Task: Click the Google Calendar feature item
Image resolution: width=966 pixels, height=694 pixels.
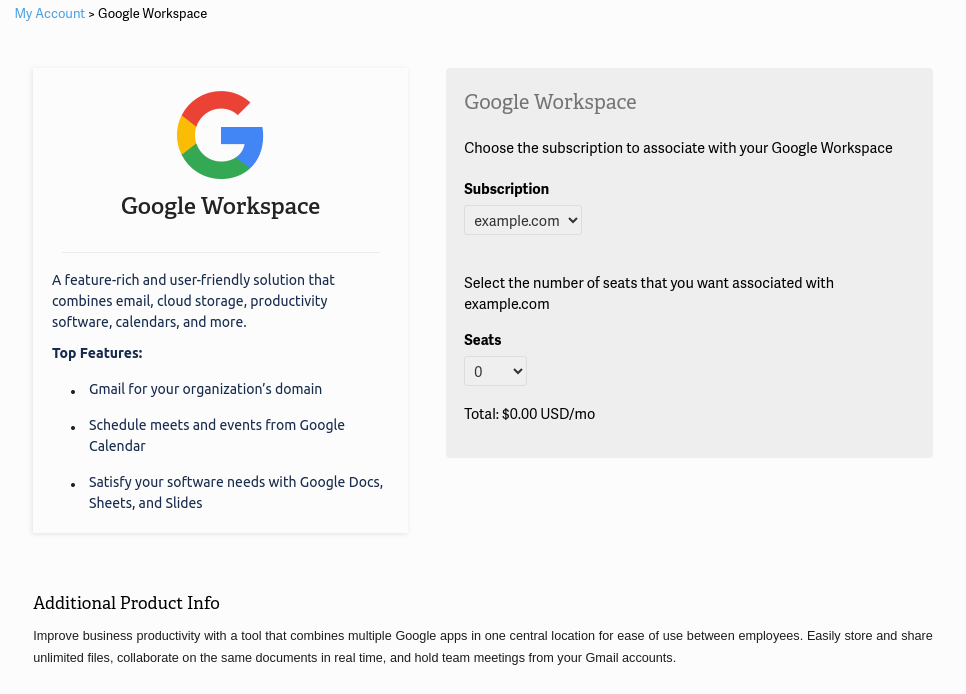Action: click(216, 435)
